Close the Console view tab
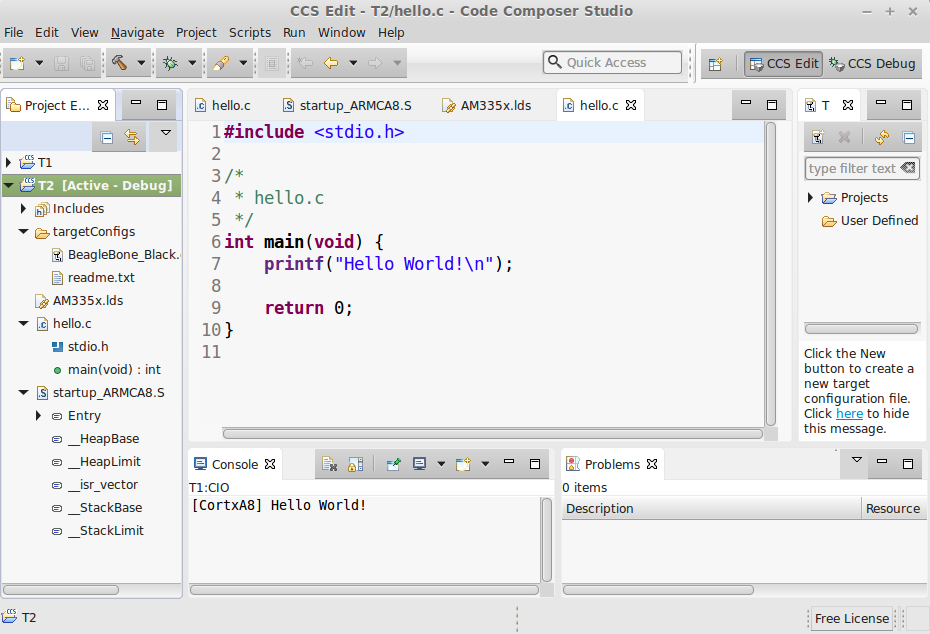The height and width of the screenshot is (634, 930). 270,464
